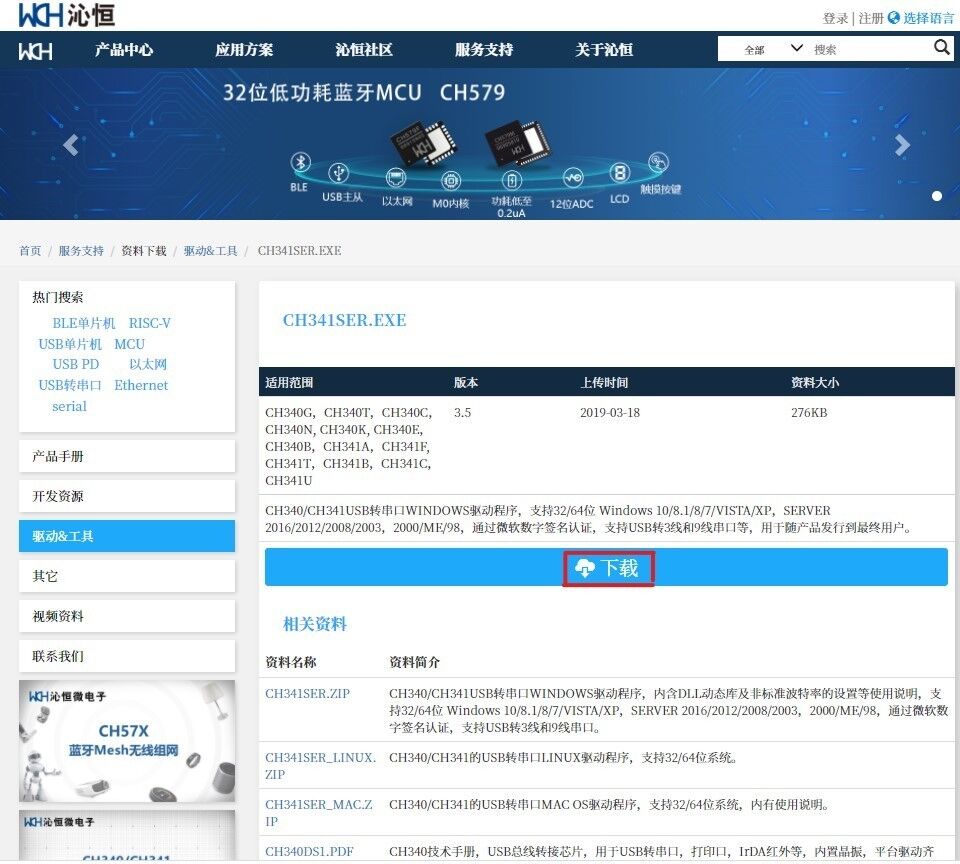Click the 注册 register link
This screenshot has width=960, height=864.
click(871, 18)
